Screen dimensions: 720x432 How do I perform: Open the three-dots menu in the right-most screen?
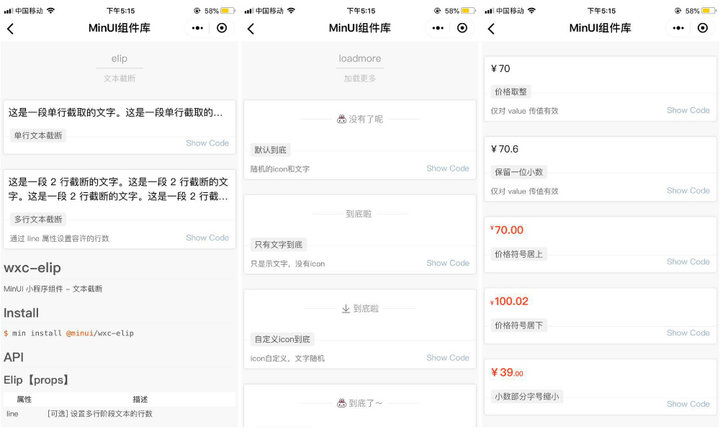point(678,28)
